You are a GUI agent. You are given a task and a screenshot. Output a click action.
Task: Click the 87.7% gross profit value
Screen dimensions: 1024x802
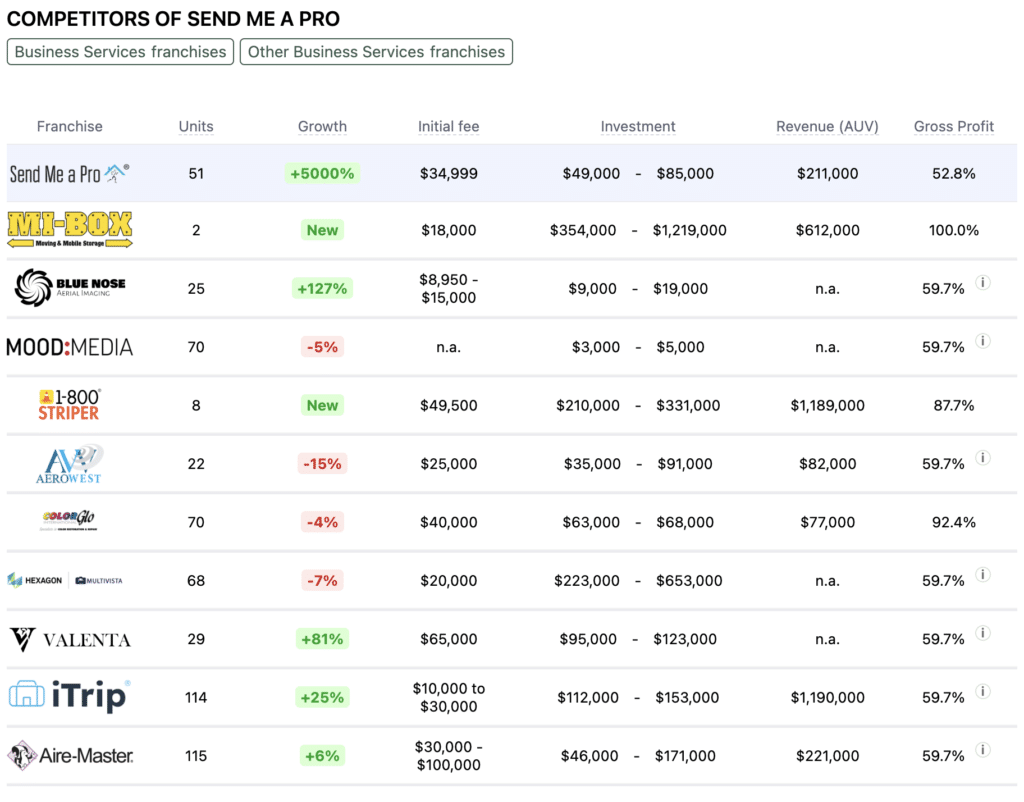[953, 406]
